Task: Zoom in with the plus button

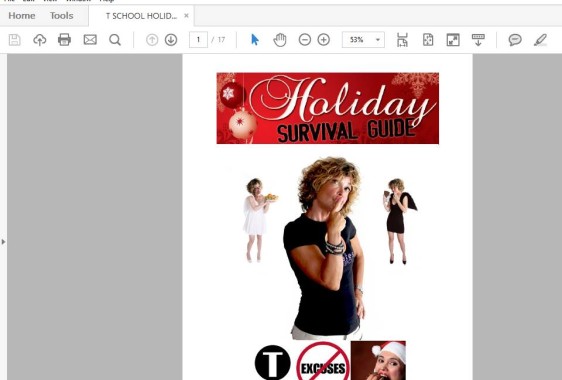Action: coord(324,40)
